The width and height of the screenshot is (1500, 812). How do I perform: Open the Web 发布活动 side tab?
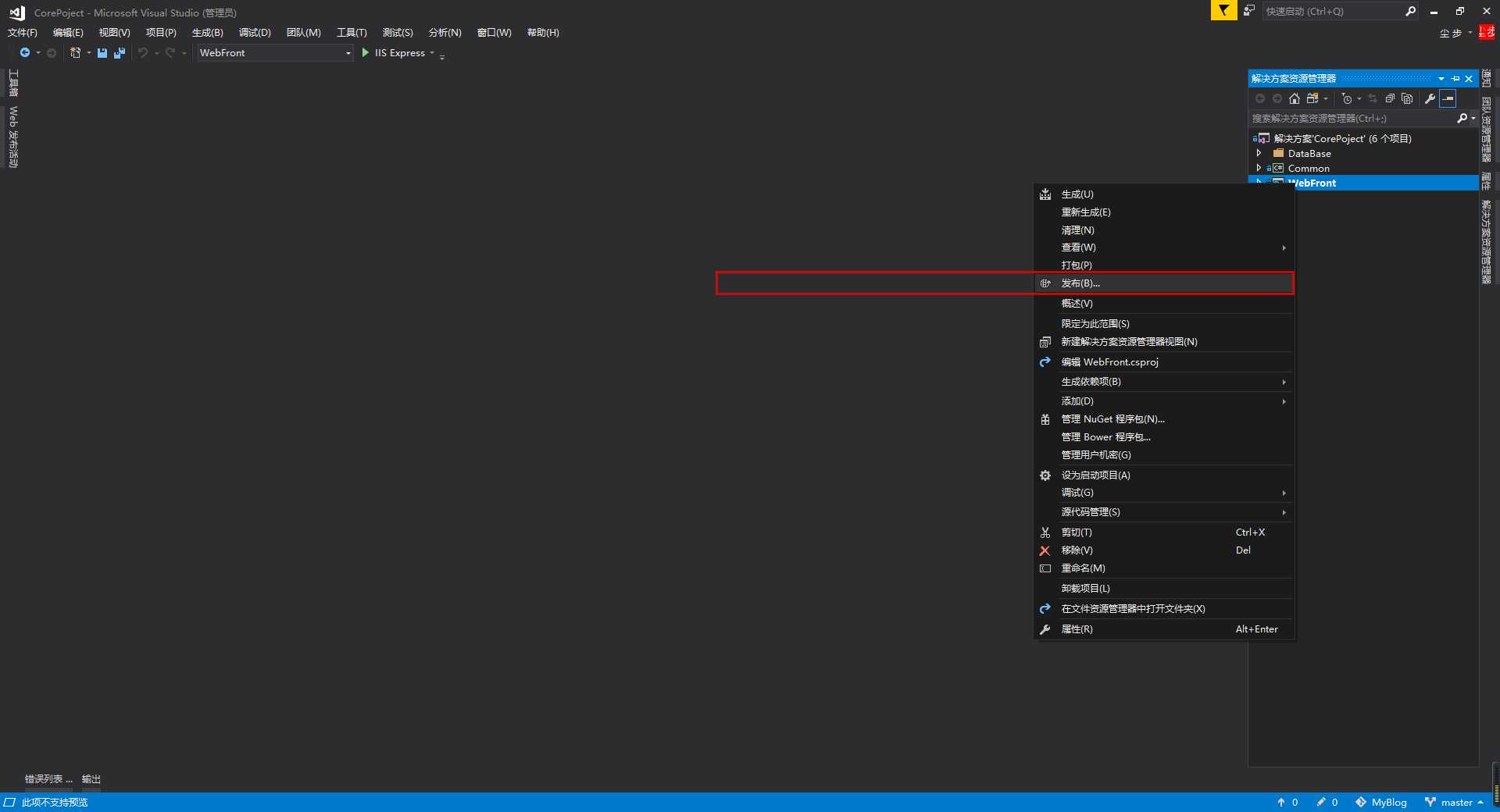tap(13, 137)
